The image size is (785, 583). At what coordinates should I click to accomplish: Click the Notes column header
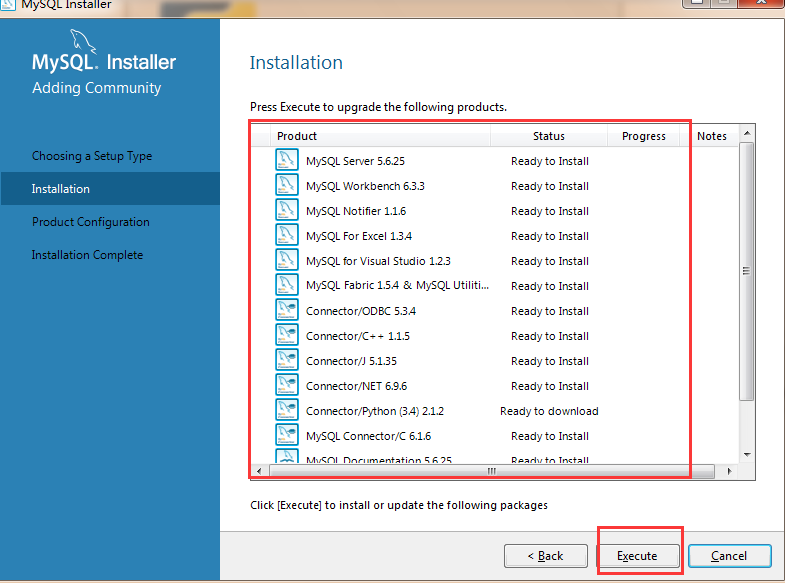coord(711,136)
